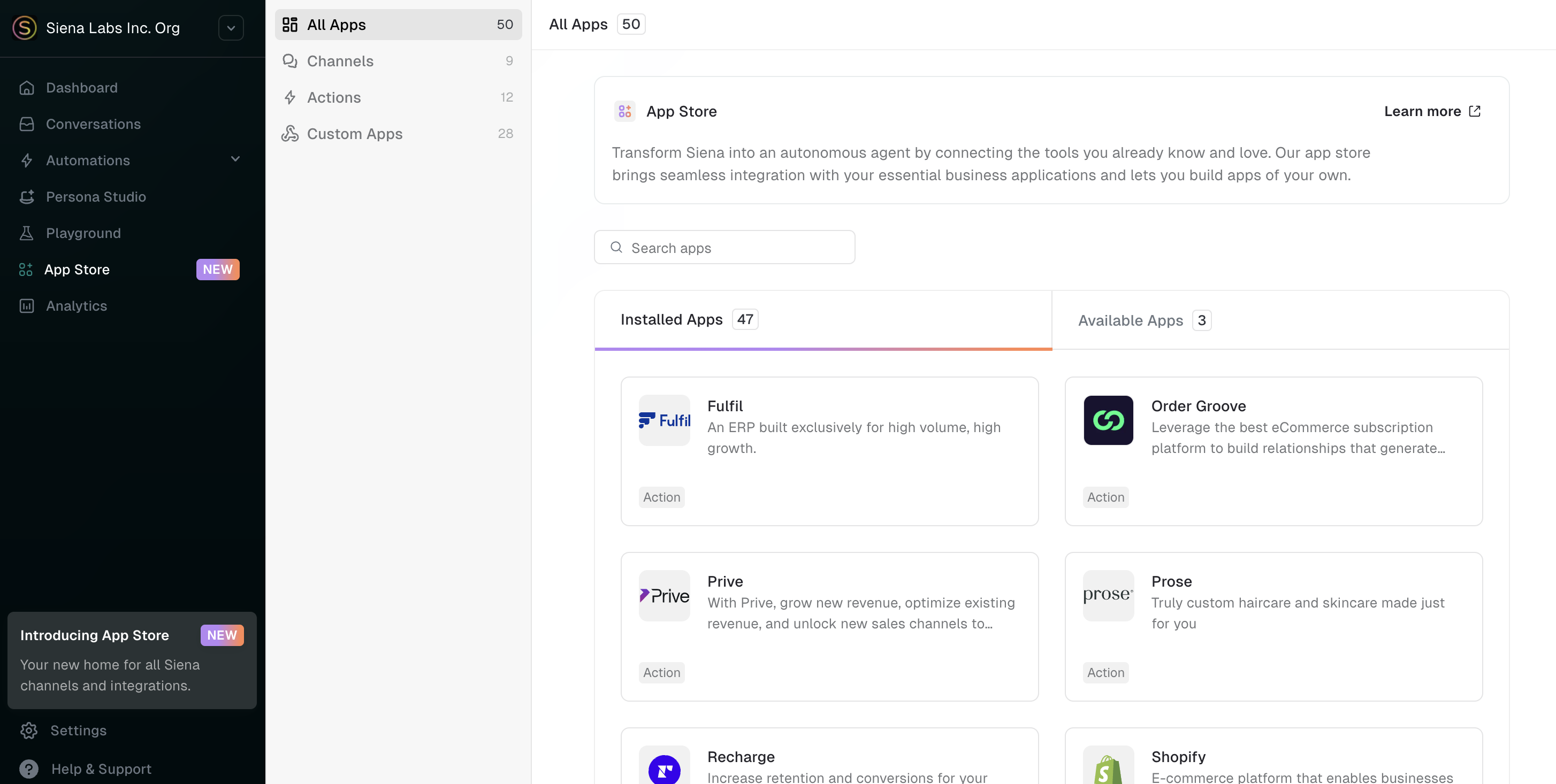Click the Analytics chart icon
The image size is (1556, 784).
(27, 305)
